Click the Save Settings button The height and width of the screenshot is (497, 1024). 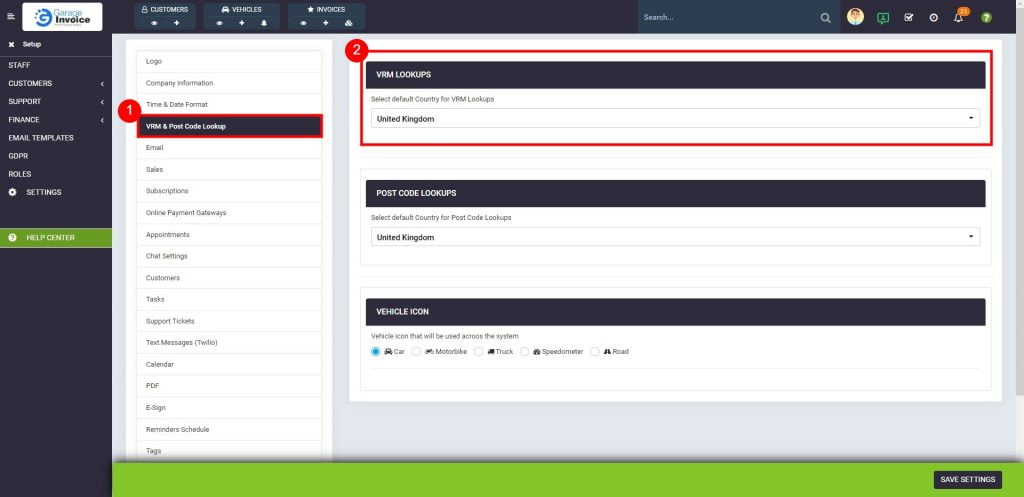[x=967, y=480]
